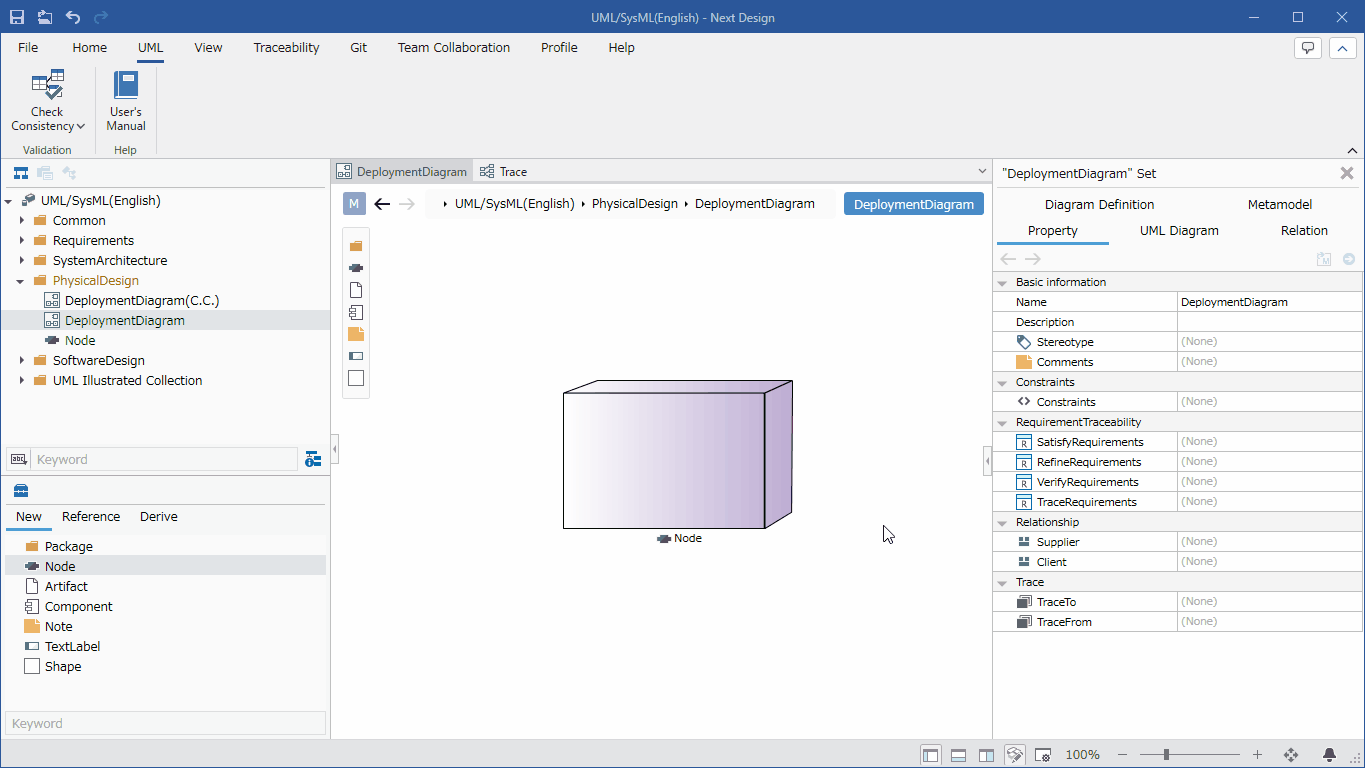Image resolution: width=1365 pixels, height=768 pixels.
Task: Open the Help ribbon tab
Action: point(621,47)
